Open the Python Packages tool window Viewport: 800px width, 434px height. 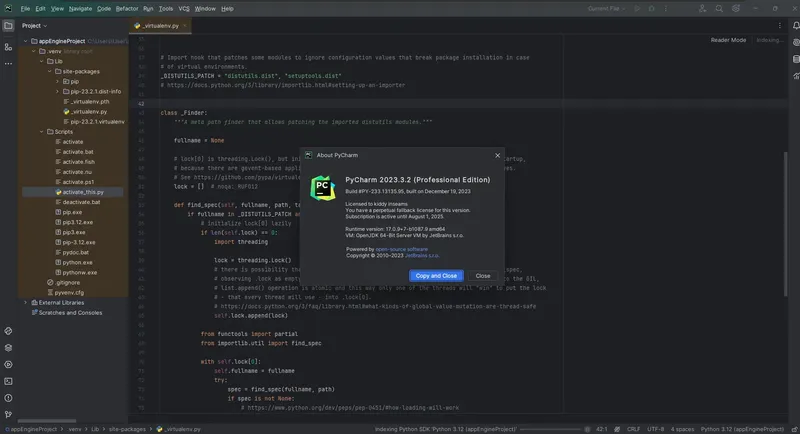pos(8,331)
